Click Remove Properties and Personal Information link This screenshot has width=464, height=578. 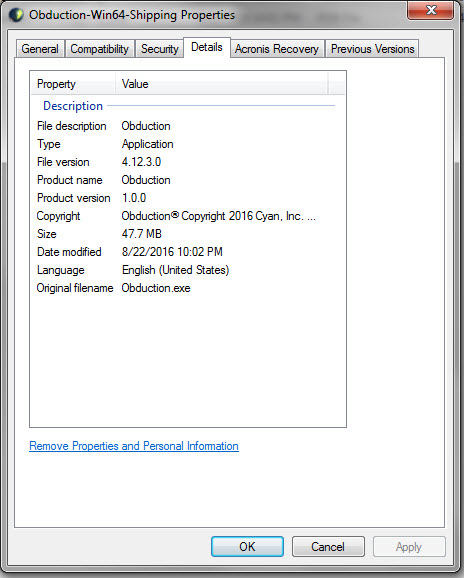coord(134,446)
